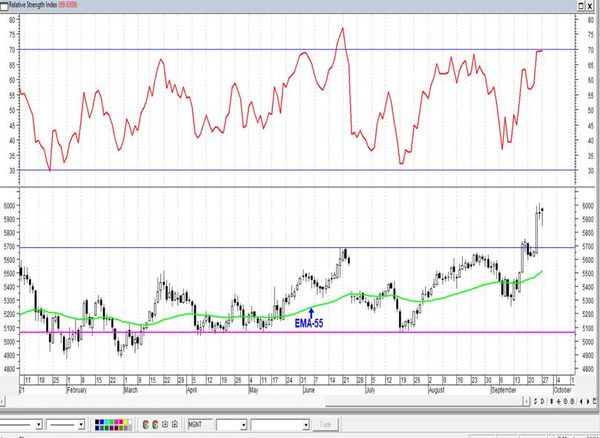
Task: Expand the small dropdown next to MGNT
Action: click(x=243, y=425)
